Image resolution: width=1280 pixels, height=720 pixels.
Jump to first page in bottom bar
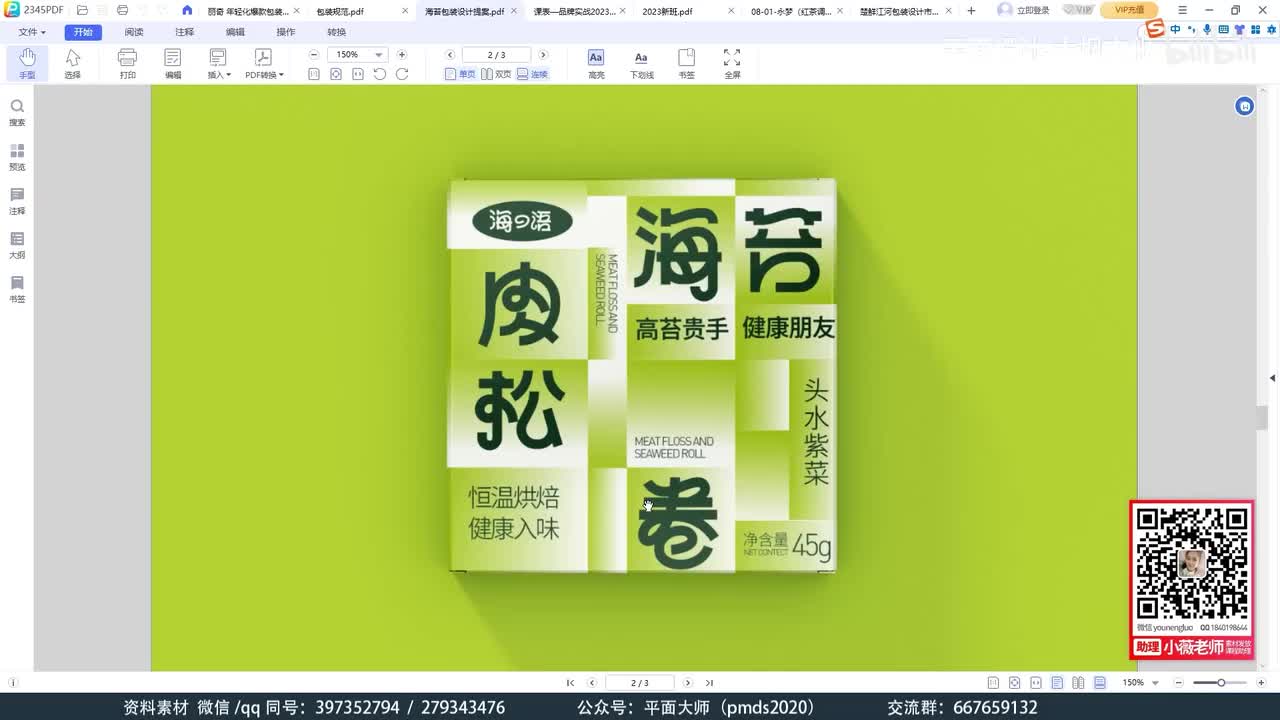[570, 683]
